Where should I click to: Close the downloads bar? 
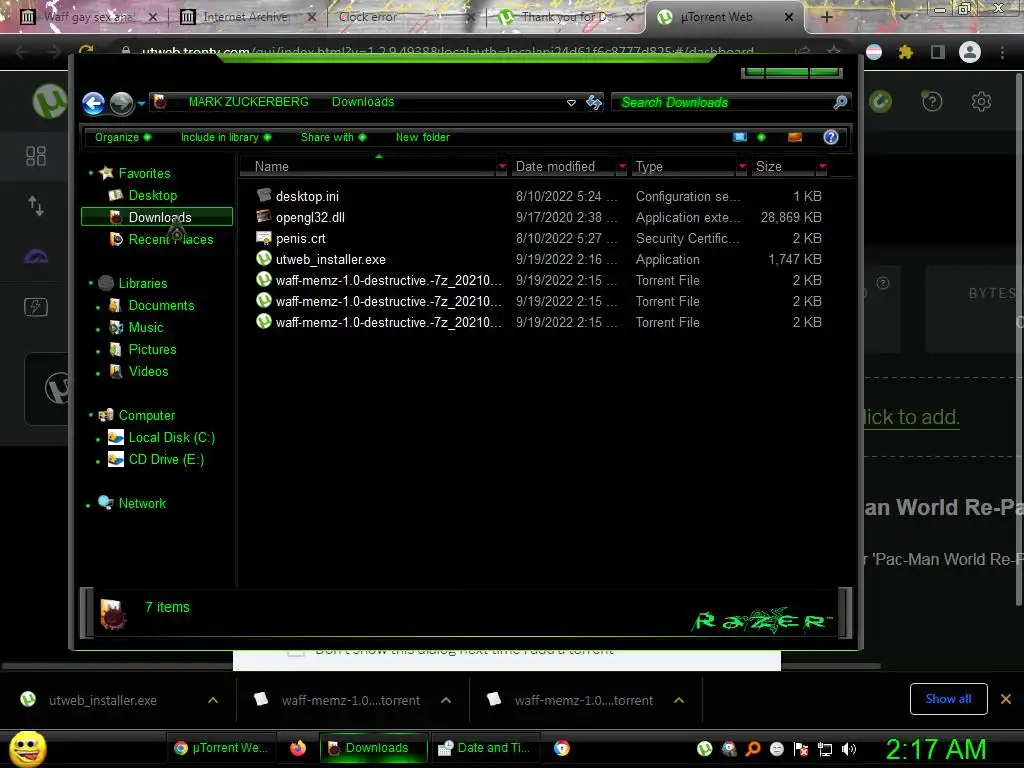pos(1006,699)
